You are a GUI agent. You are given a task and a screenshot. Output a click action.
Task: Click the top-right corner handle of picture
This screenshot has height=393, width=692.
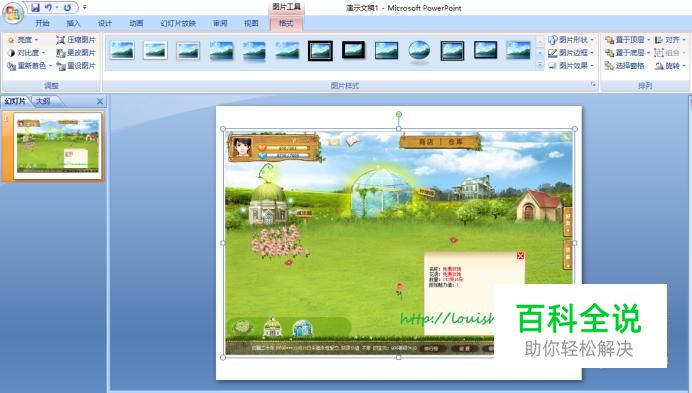(x=575, y=129)
